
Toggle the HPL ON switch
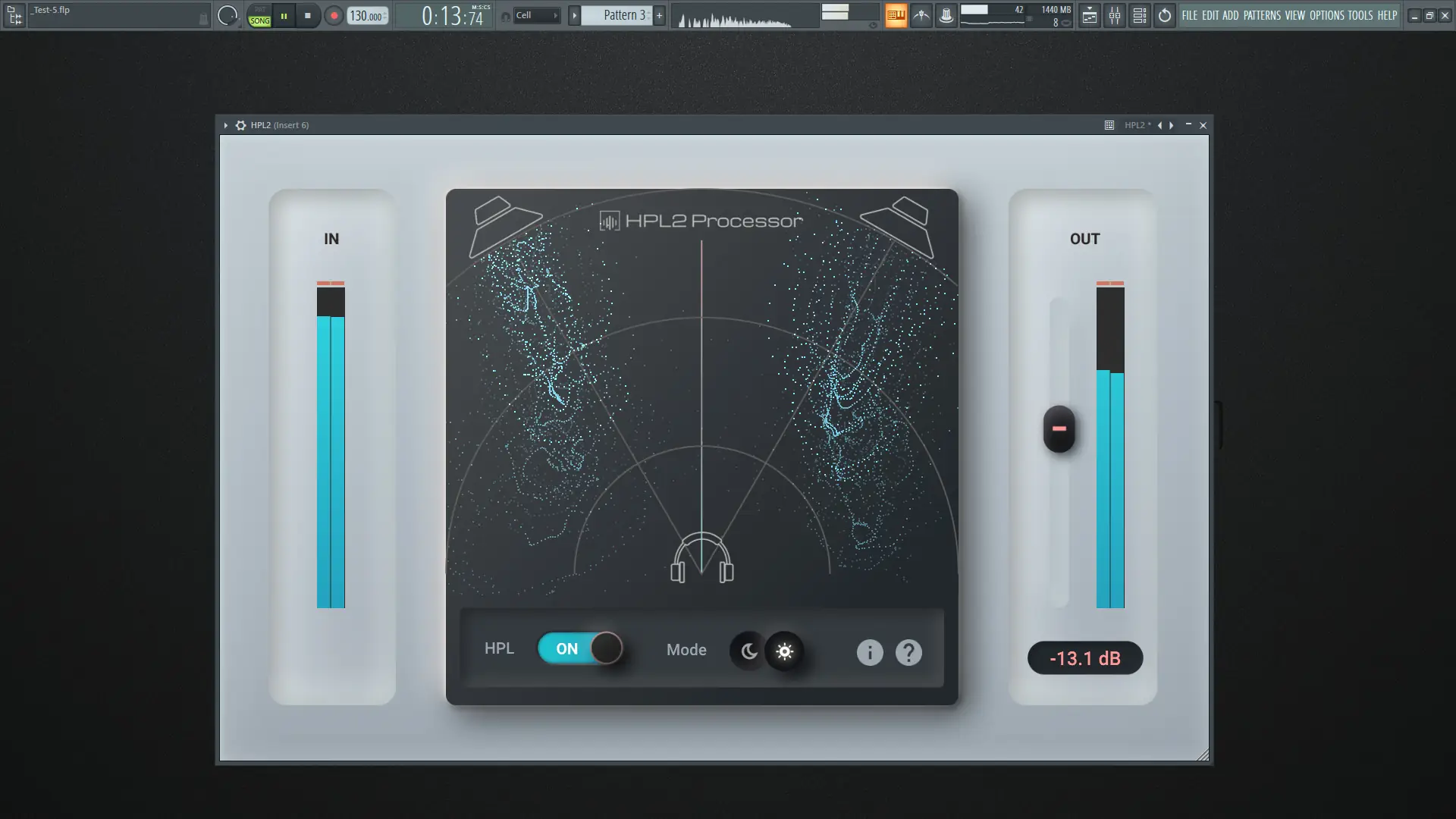pos(580,648)
